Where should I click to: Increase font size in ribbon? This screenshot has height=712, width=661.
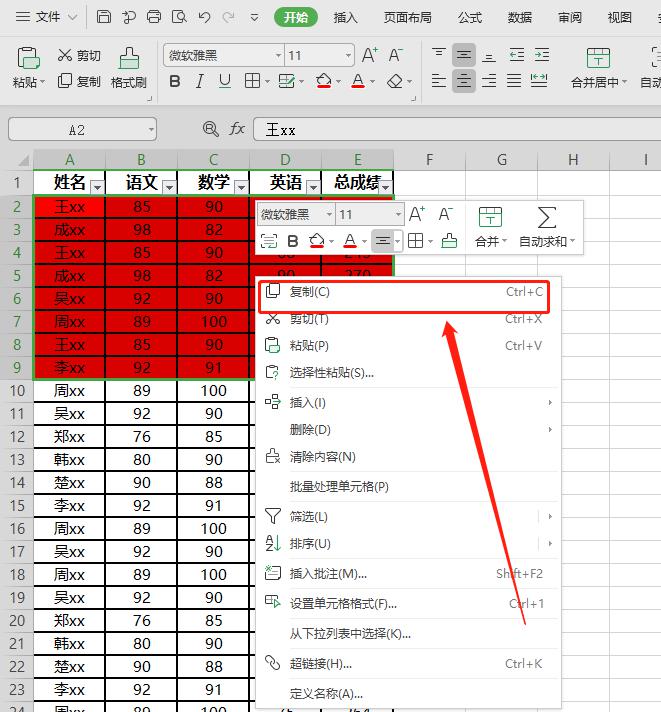coord(370,55)
